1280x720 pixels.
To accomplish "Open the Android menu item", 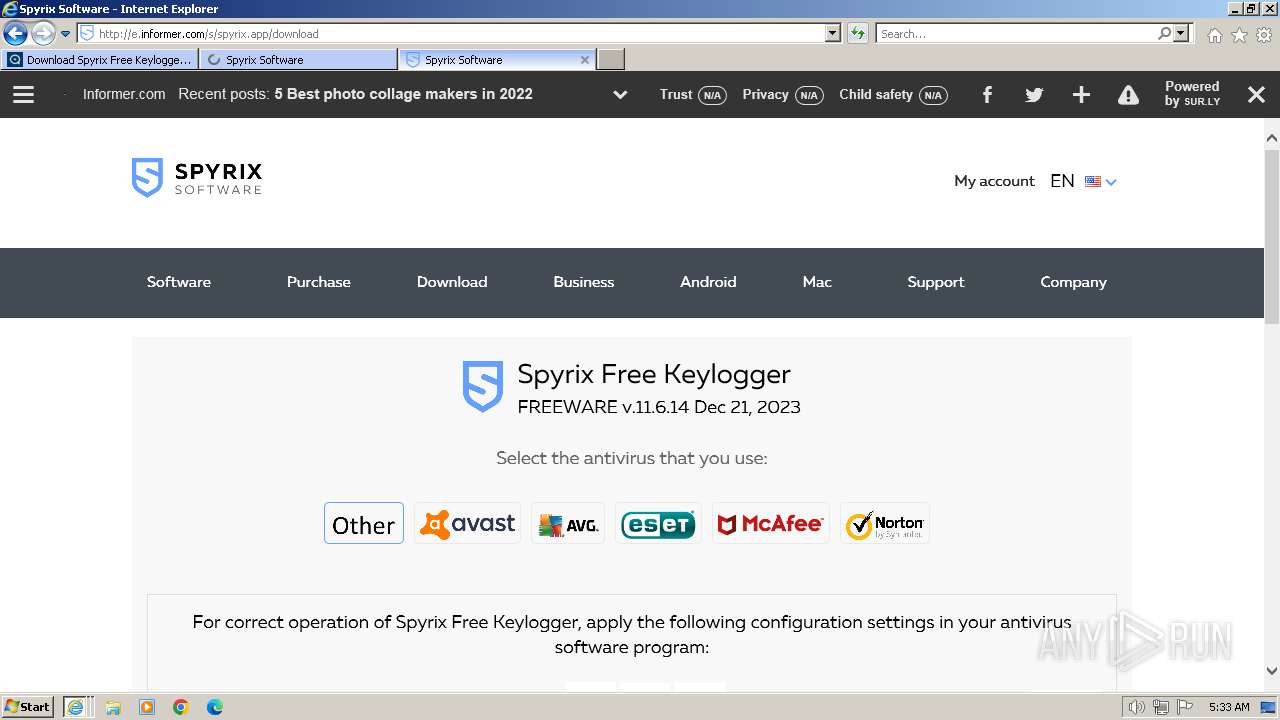I will (x=708, y=282).
